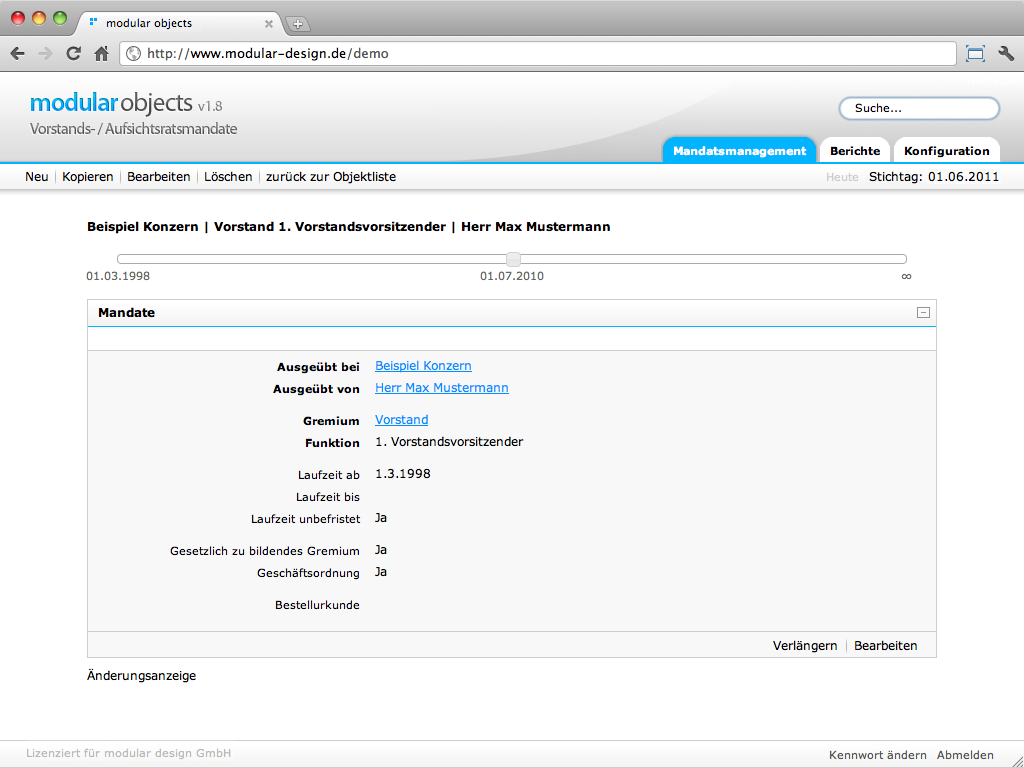This screenshot has height=768, width=1024.
Task: Open the browser wrench settings menu
Action: tap(1006, 54)
